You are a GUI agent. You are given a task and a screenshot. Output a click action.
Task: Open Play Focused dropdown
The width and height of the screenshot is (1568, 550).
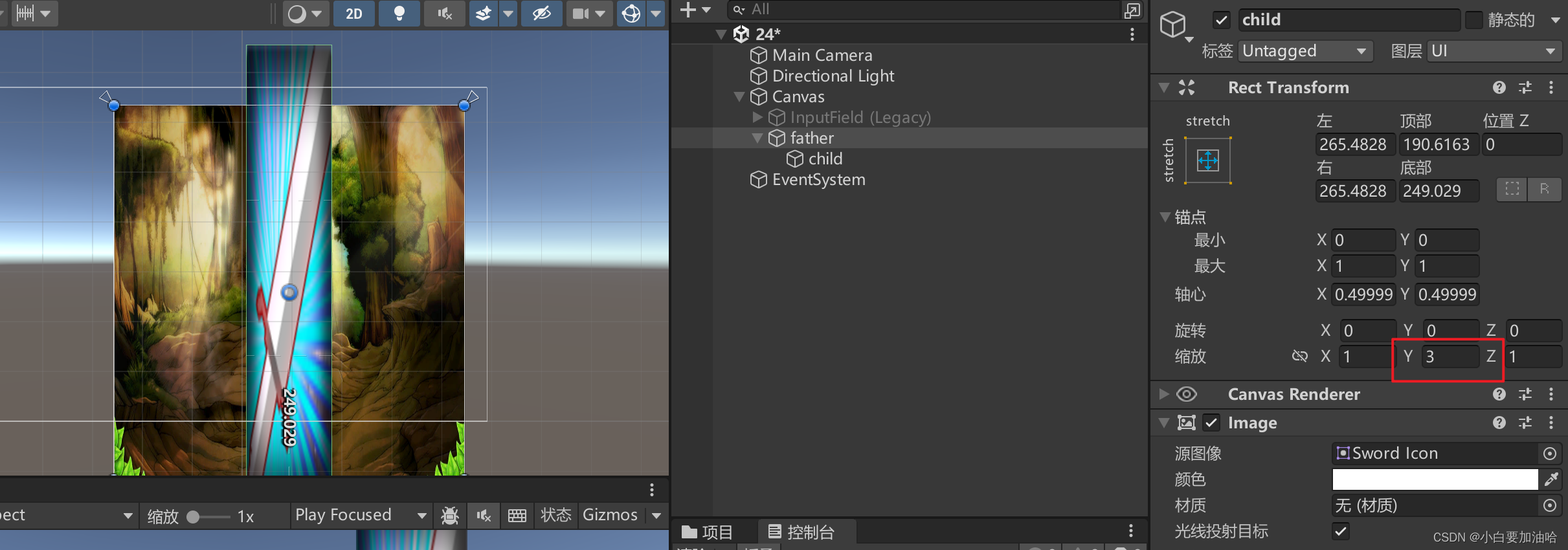pos(361,516)
